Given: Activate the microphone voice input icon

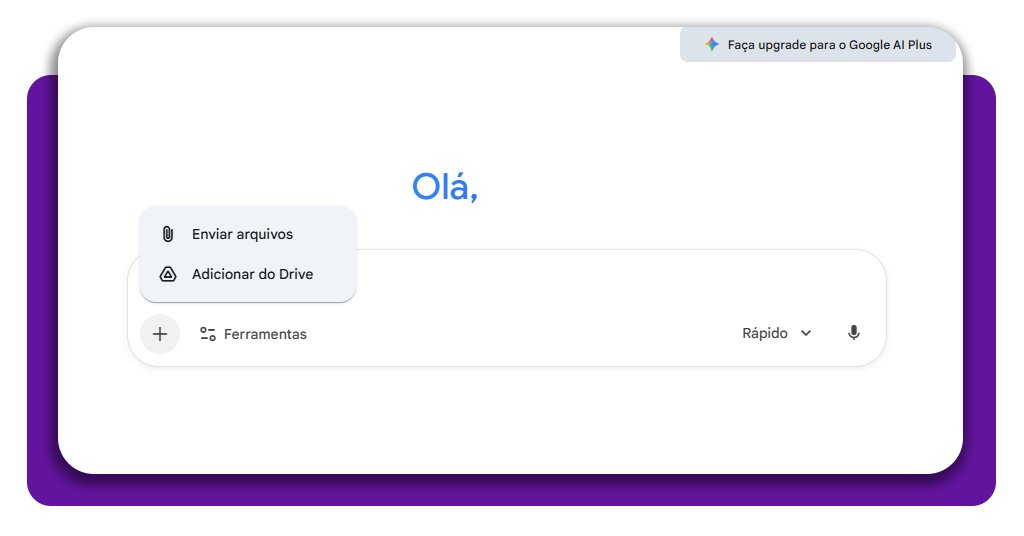Looking at the screenshot, I should coord(853,333).
